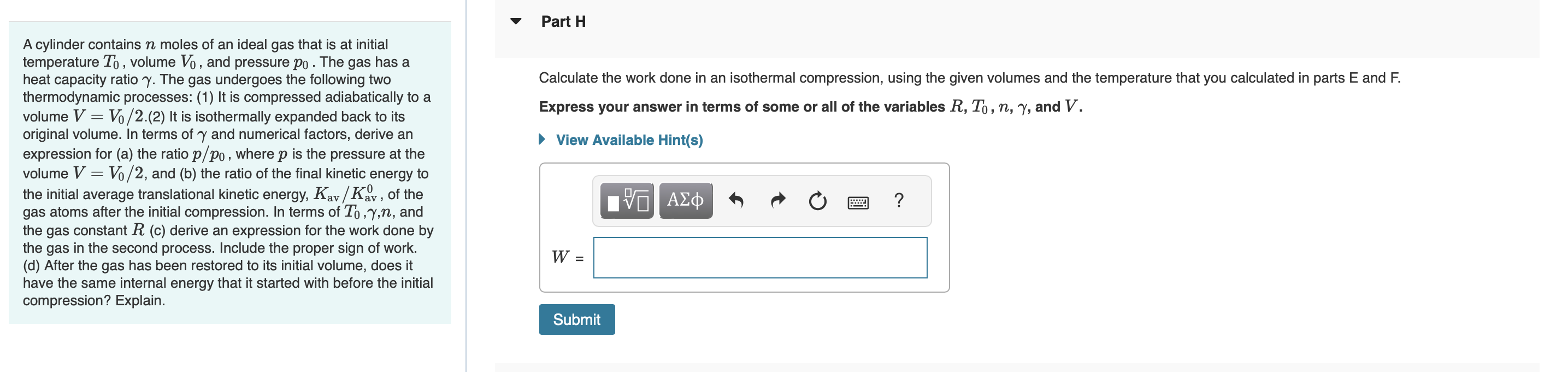Open the Greek symbols ΑΣΦ palette
The image size is (1568, 372).
(x=686, y=201)
